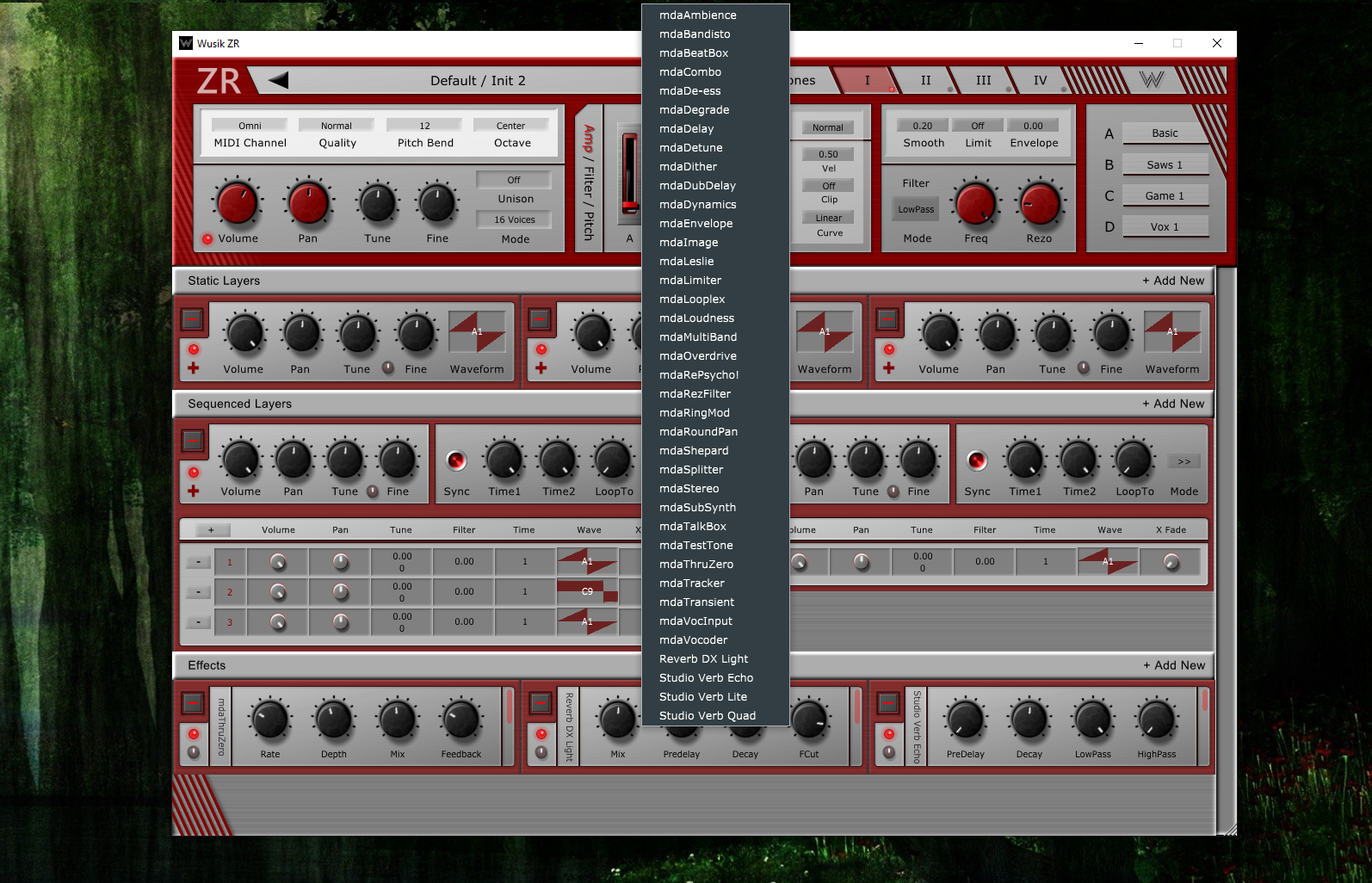Click Add New in Sequenced Layers
This screenshot has height=883, width=1372.
tap(1173, 404)
